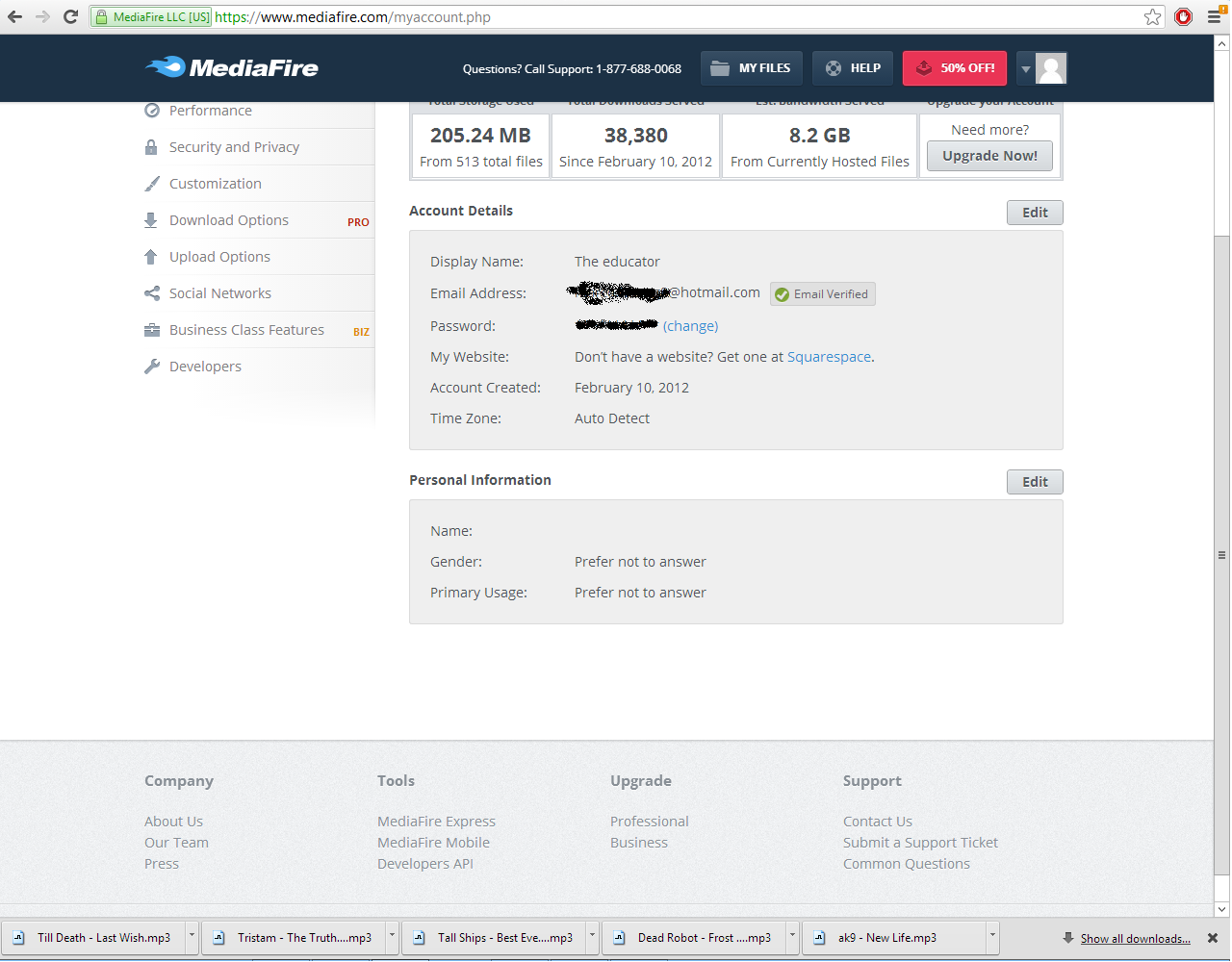
Task: Bookmark this page with the star icon
Action: pyautogui.click(x=1152, y=16)
